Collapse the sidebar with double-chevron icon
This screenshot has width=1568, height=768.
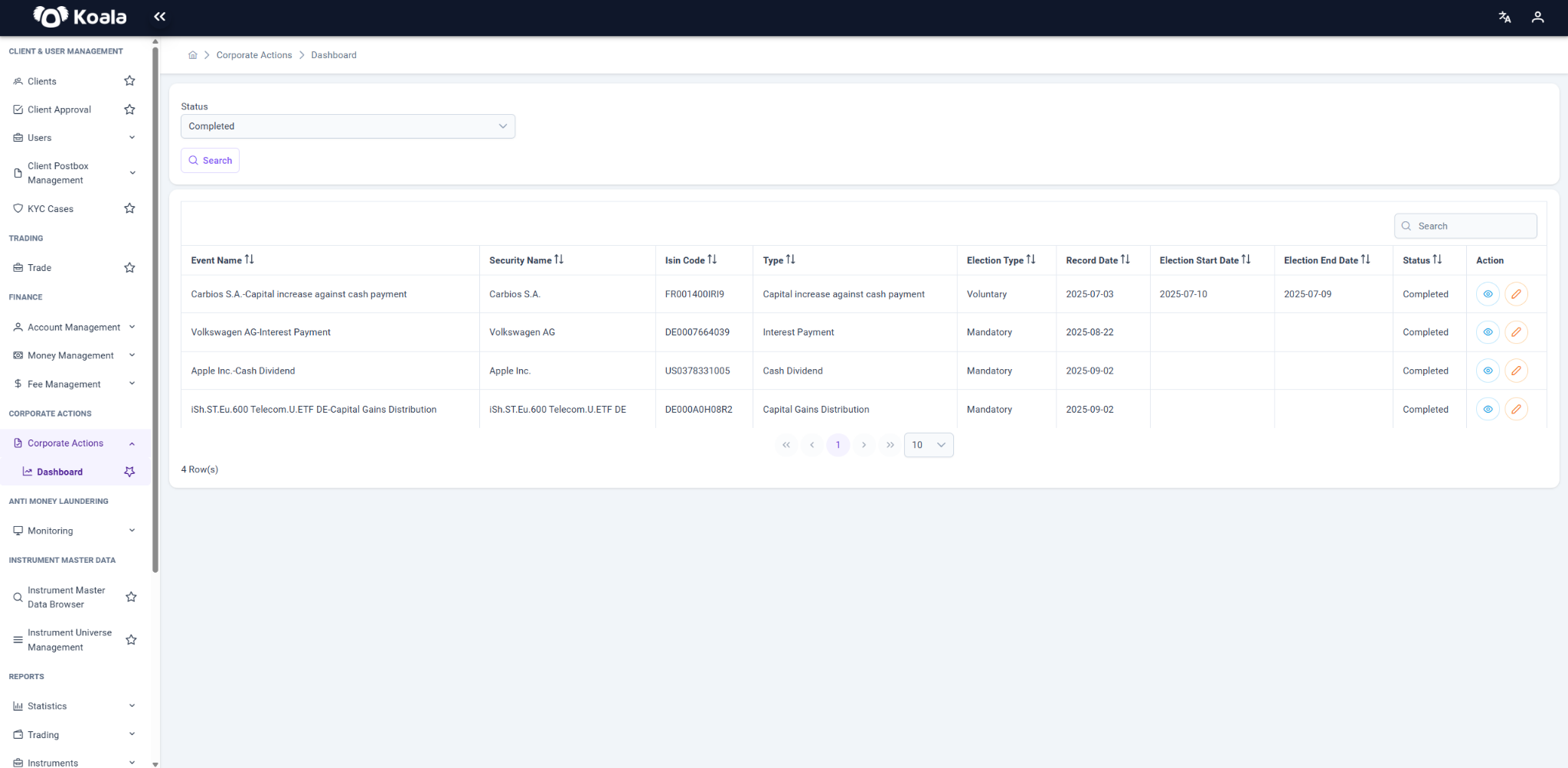tap(159, 16)
